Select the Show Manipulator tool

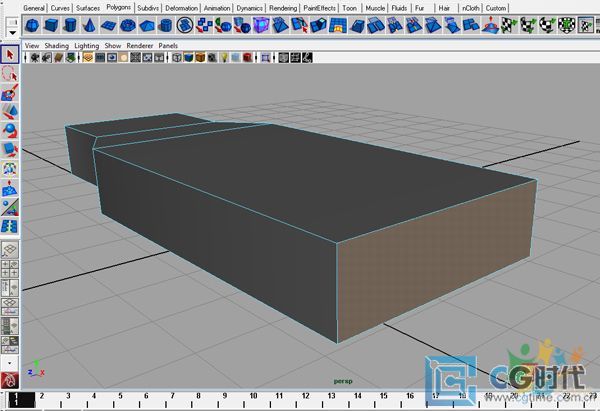tap(10, 207)
